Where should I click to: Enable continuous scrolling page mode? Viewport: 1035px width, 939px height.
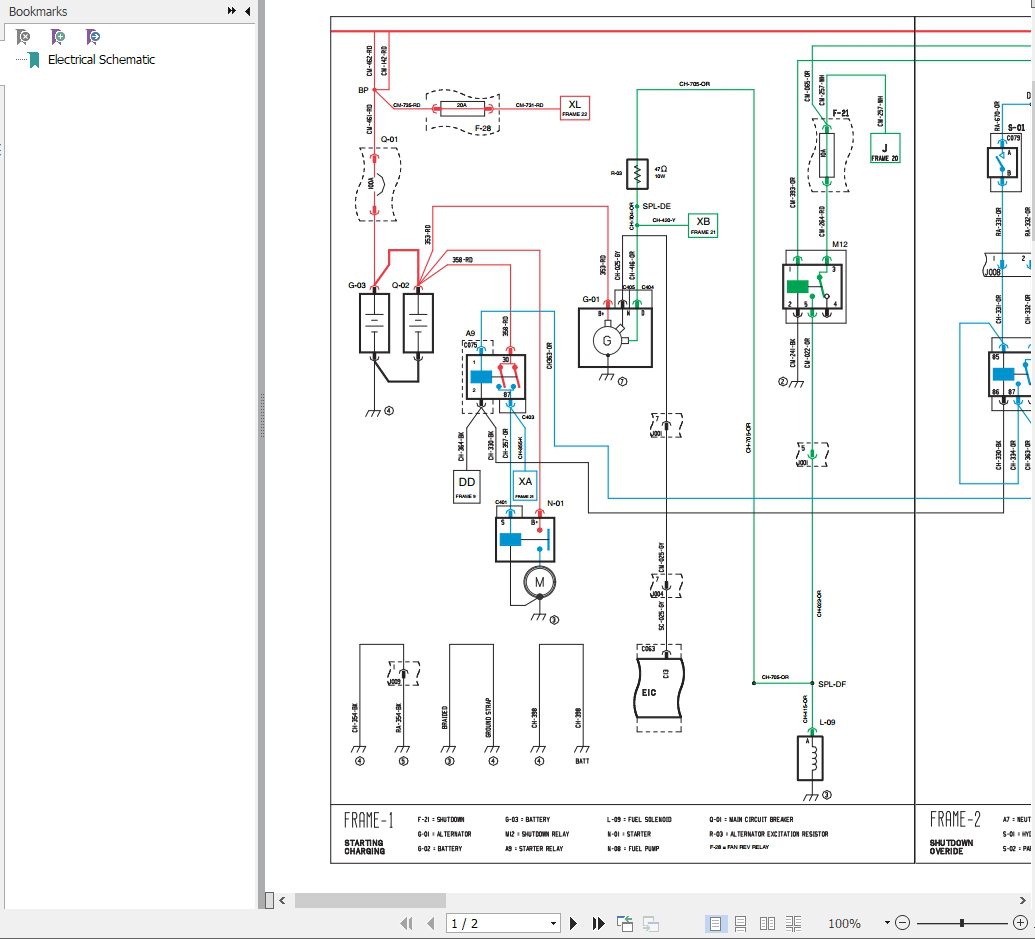pyautogui.click(x=741, y=923)
